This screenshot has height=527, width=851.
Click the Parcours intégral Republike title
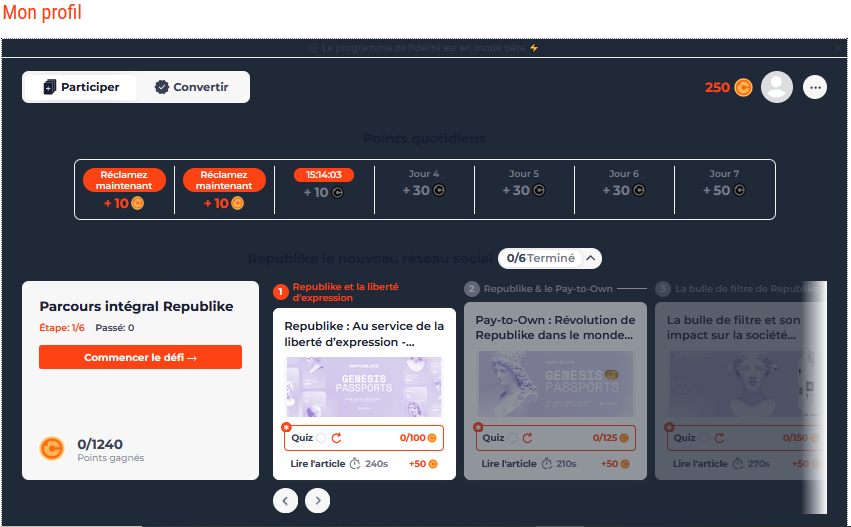[x=136, y=306]
